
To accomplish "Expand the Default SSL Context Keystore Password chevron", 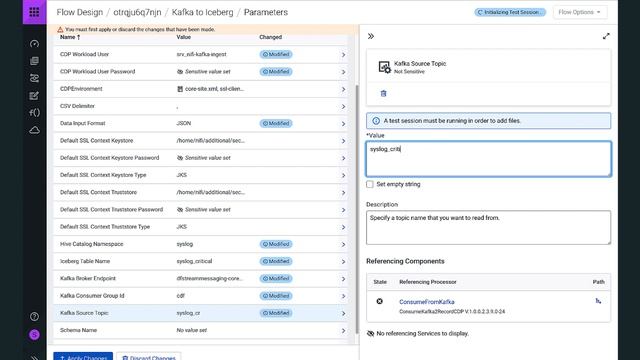I will coord(343,158).
